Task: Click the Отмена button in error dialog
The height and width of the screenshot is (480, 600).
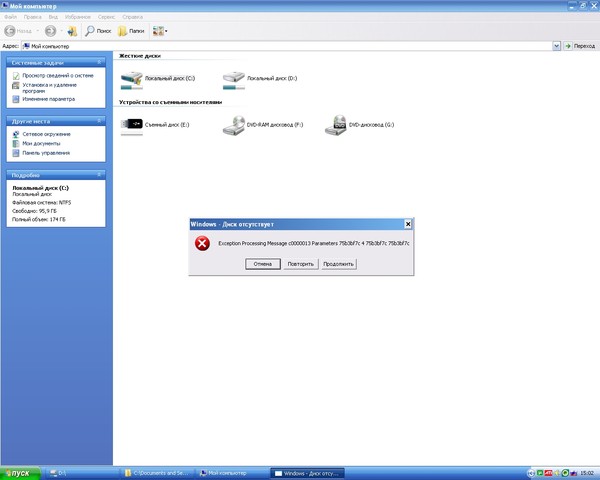Action: (x=262, y=264)
